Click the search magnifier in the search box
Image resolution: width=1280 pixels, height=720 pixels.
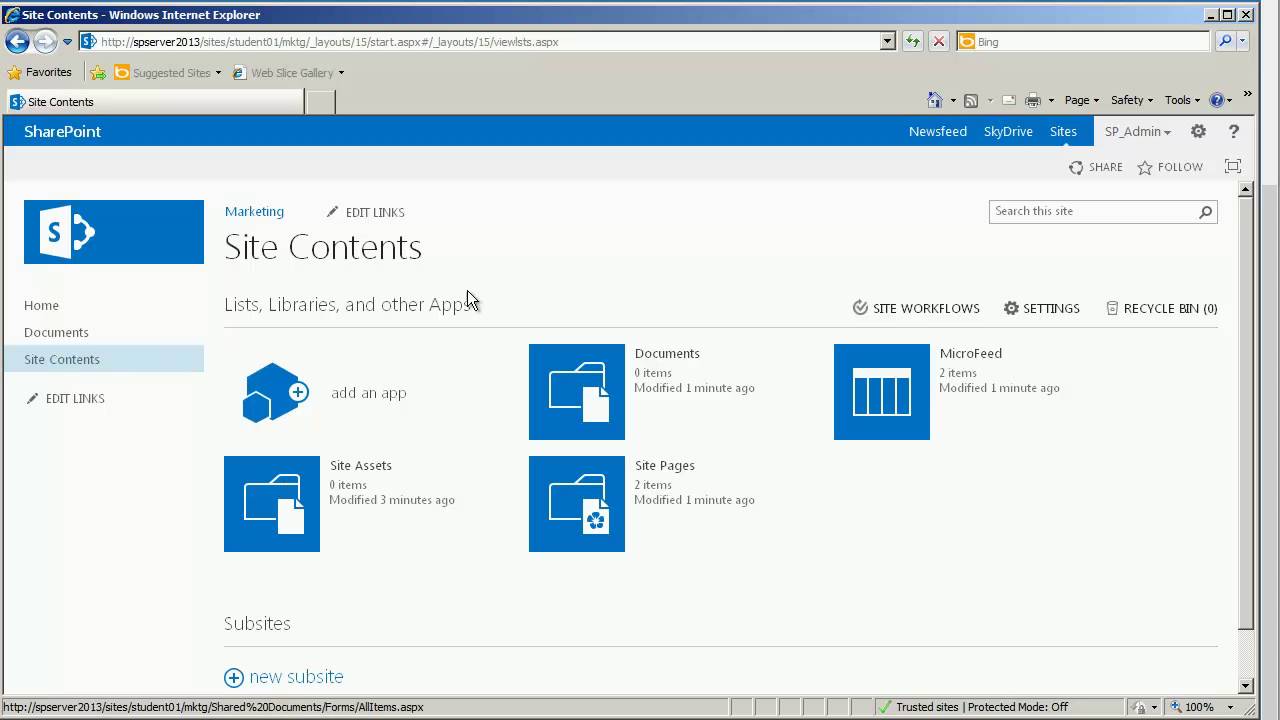1205,212
